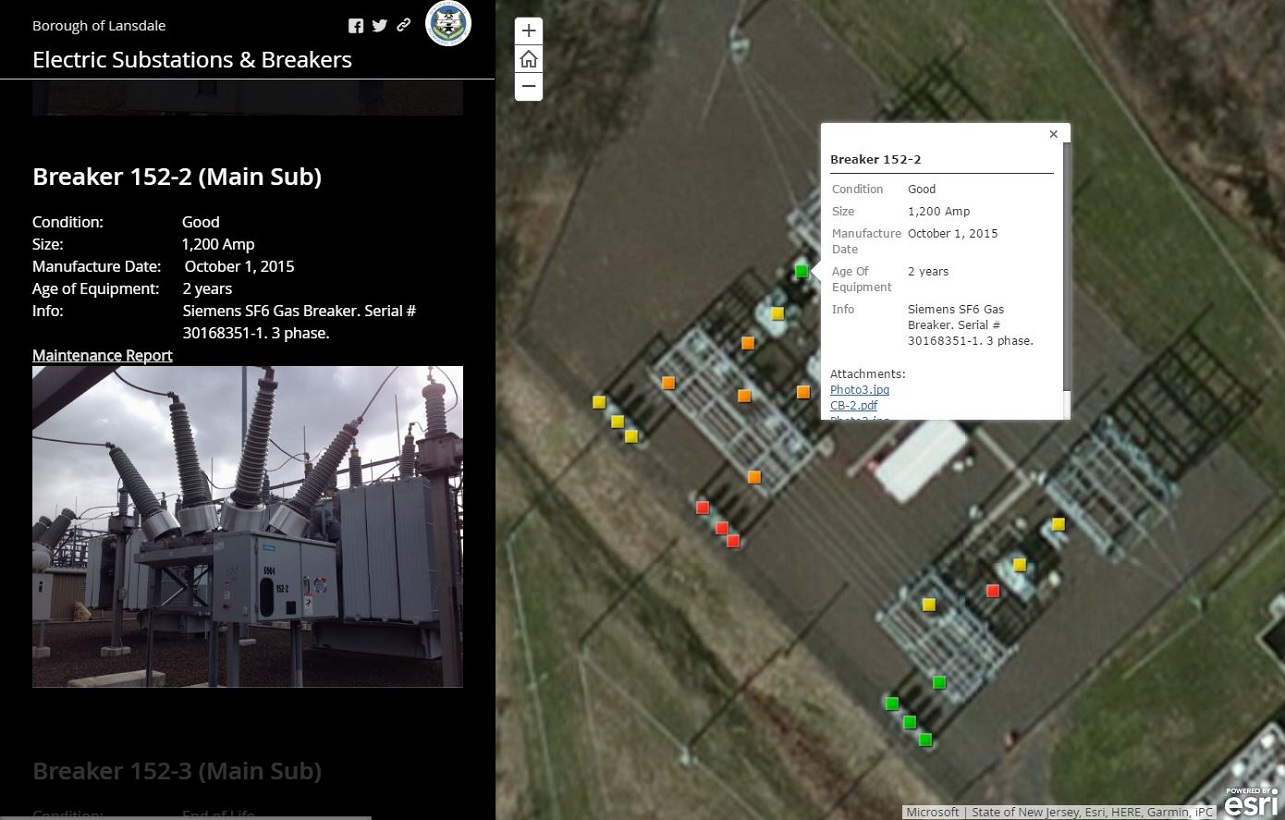The image size is (1285, 820).
Task: Zoom out of the map
Action: point(529,87)
